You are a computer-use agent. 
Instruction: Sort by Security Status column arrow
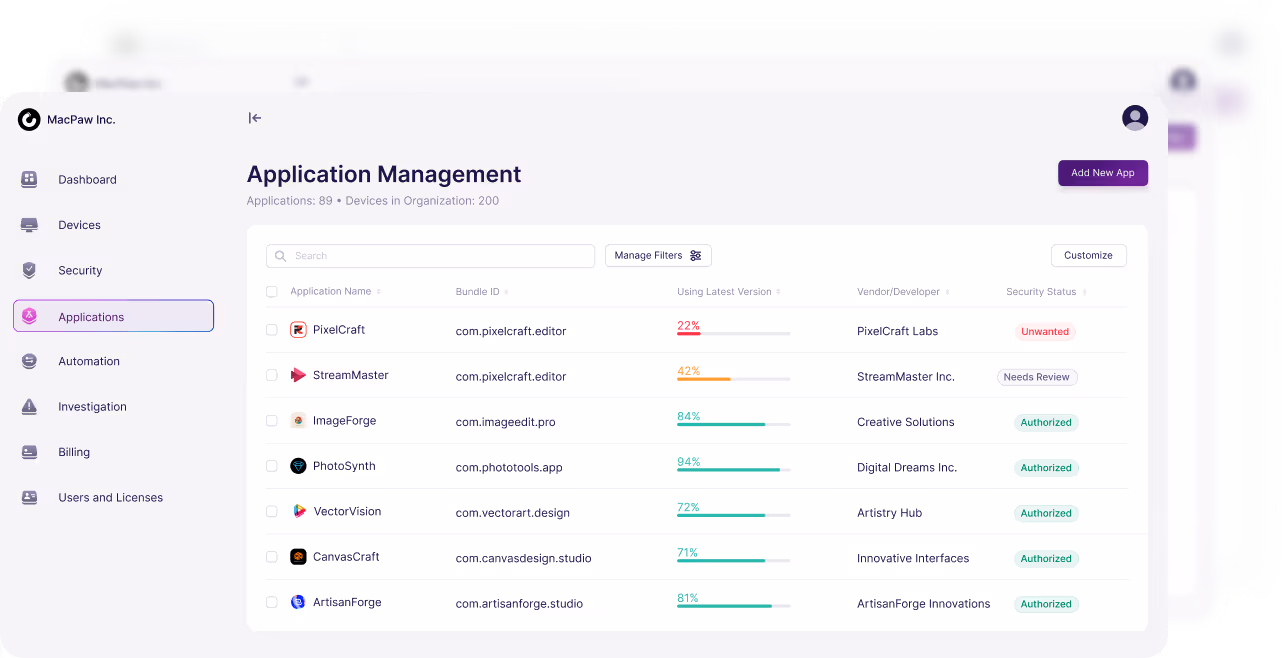click(1084, 292)
